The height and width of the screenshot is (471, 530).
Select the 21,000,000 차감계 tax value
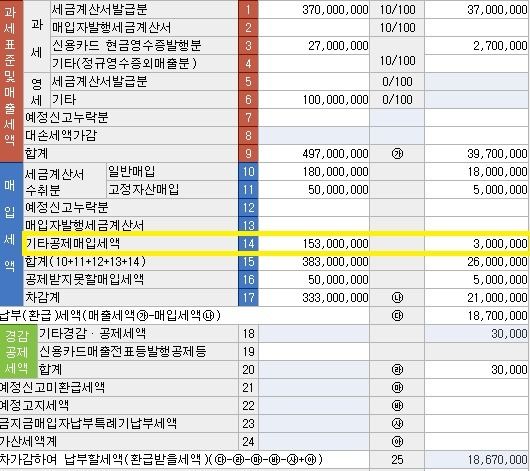tap(477, 297)
